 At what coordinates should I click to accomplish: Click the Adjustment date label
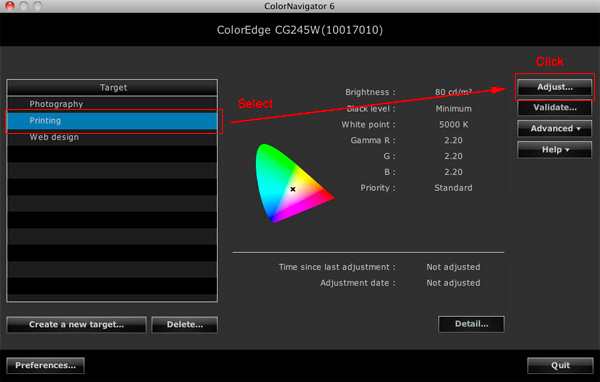[358, 283]
